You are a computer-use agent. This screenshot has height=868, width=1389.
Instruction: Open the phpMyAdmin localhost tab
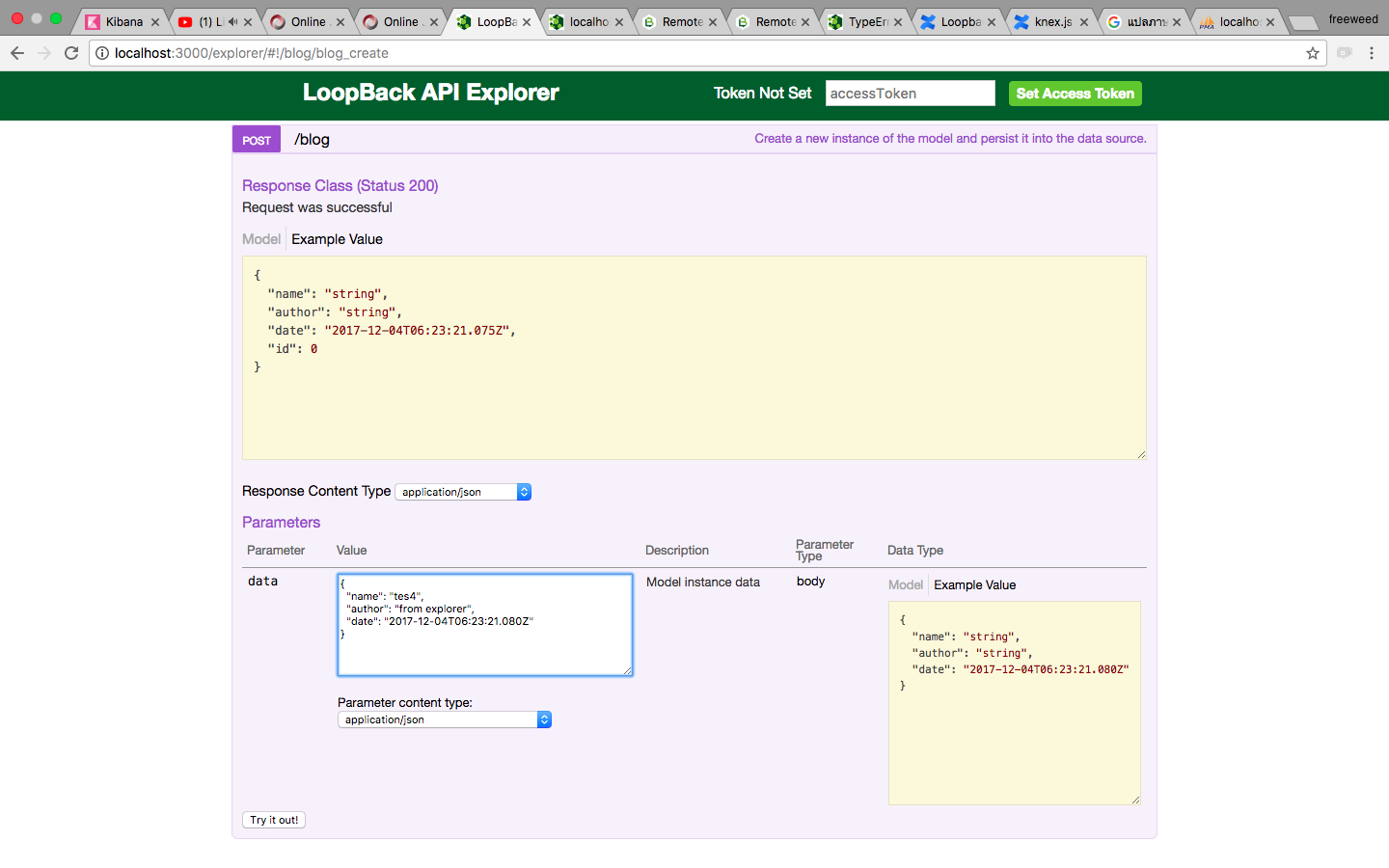click(1239, 22)
